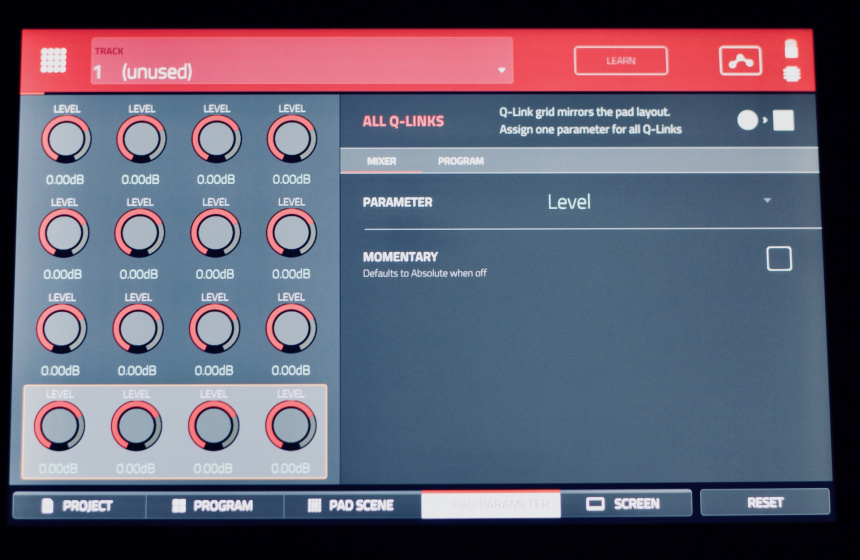
Task: Open the main menu grid icon
Action: tap(53, 60)
